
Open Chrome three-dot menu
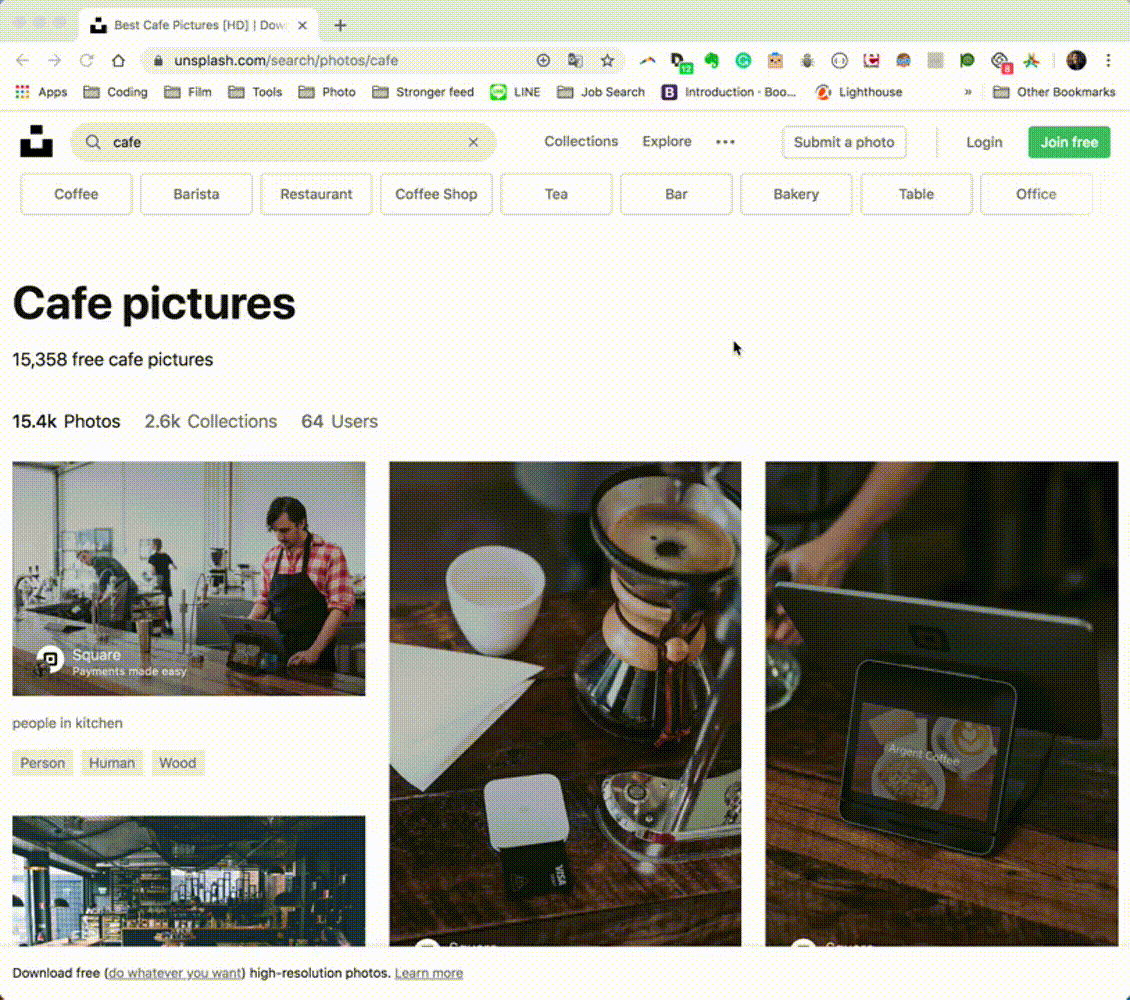1108,61
